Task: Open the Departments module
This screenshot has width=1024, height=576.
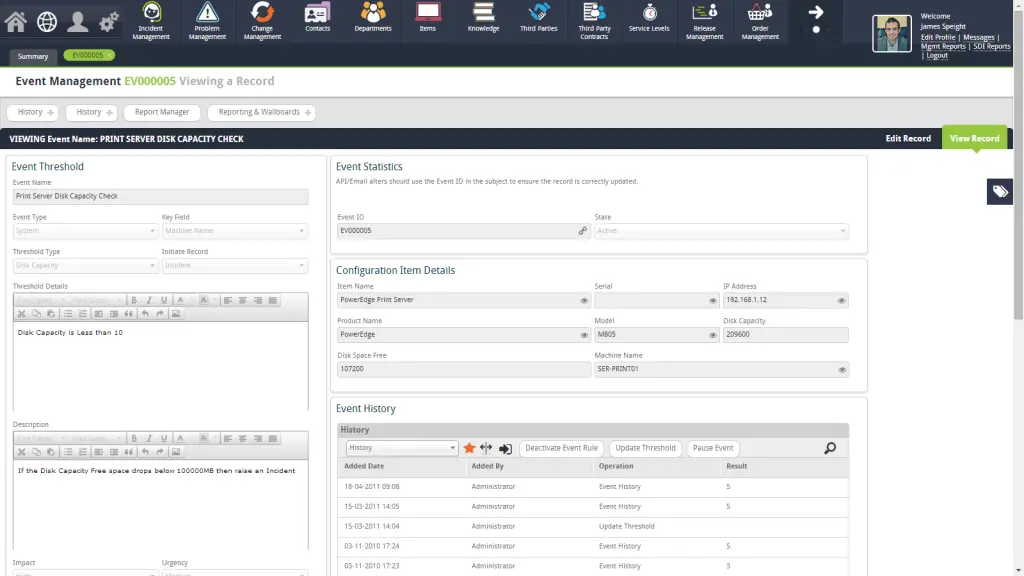Action: [373, 18]
